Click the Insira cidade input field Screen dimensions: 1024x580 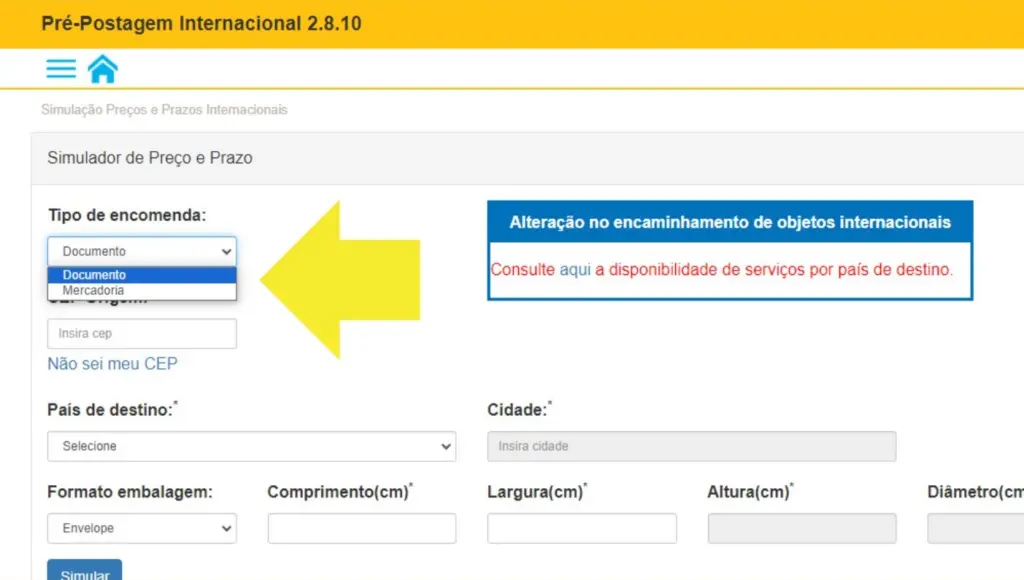tap(690, 446)
